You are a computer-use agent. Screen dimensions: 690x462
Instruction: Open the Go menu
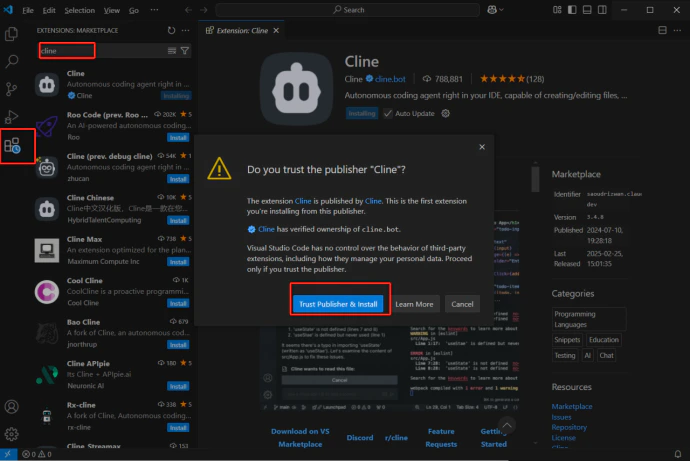134,10
